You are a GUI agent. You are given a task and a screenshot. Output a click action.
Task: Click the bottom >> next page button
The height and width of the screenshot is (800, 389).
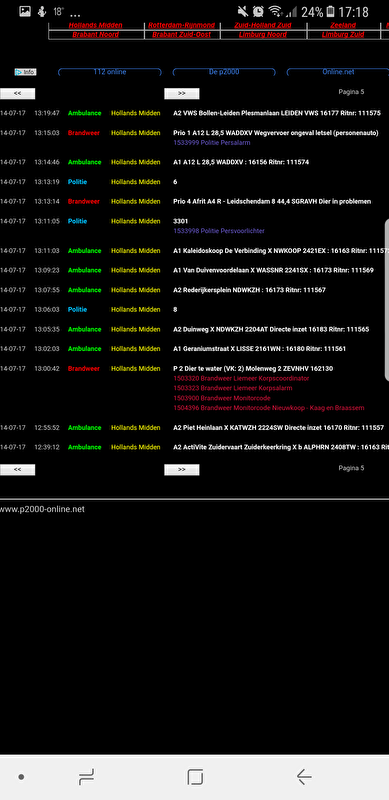[x=182, y=470]
